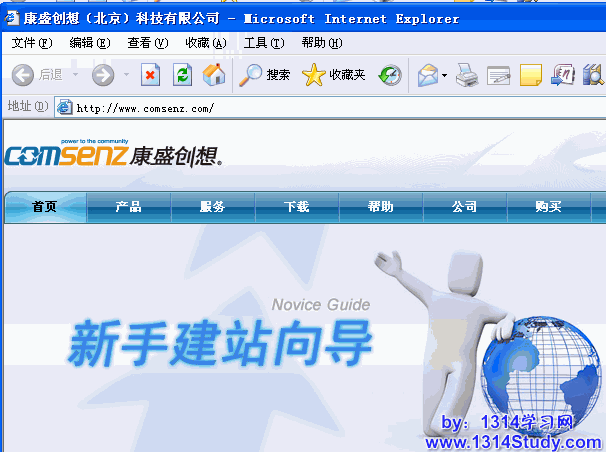Image resolution: width=606 pixels, height=452 pixels.
Task: Click the address bar URL field
Action: tap(300, 107)
